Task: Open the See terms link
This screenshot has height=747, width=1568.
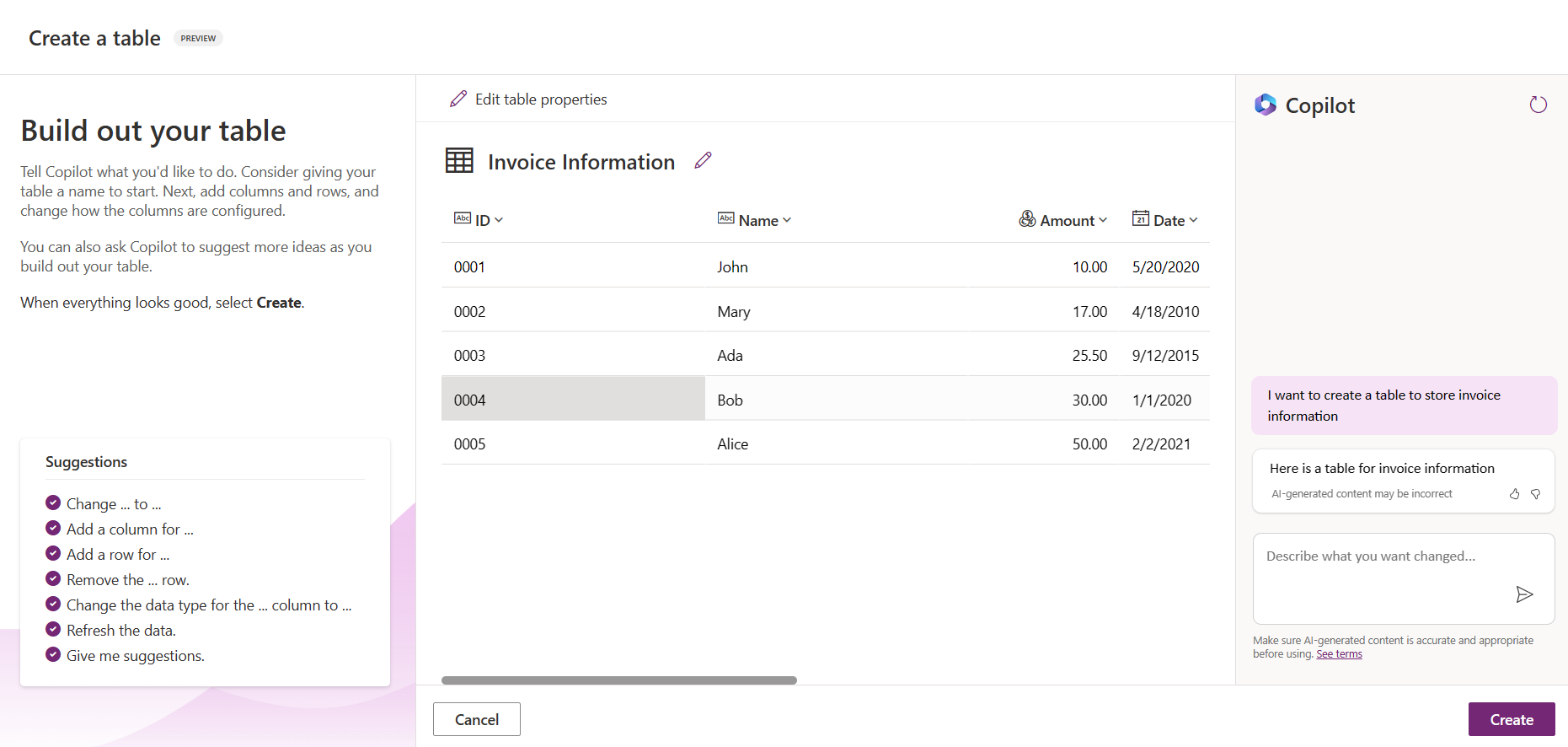Action: point(1339,654)
